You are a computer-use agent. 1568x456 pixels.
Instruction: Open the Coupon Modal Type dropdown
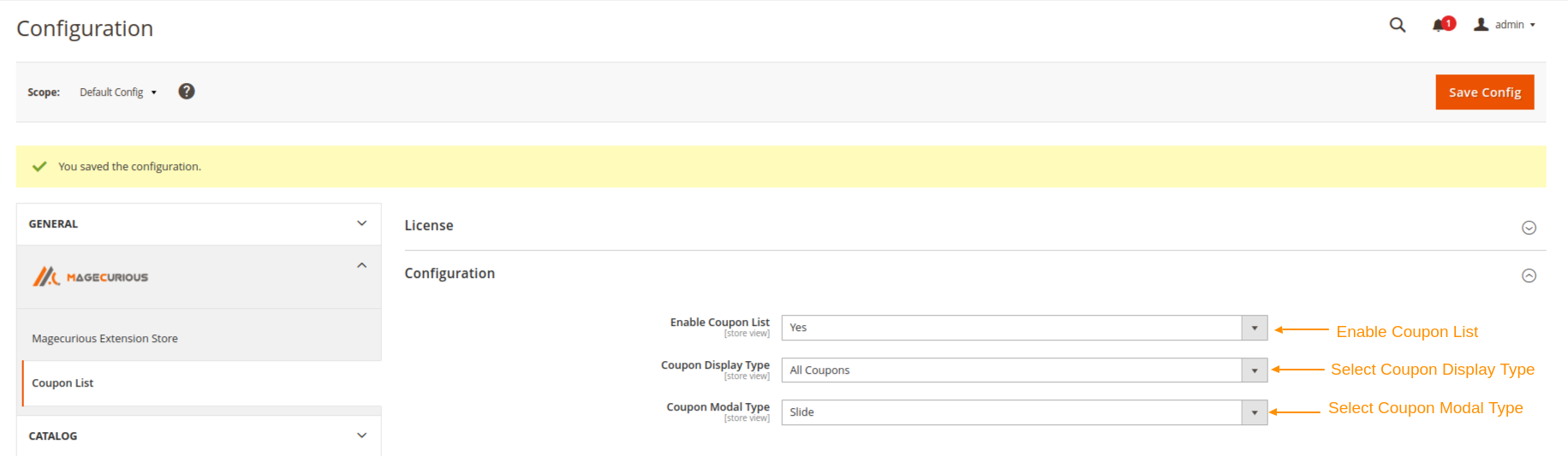1024,412
